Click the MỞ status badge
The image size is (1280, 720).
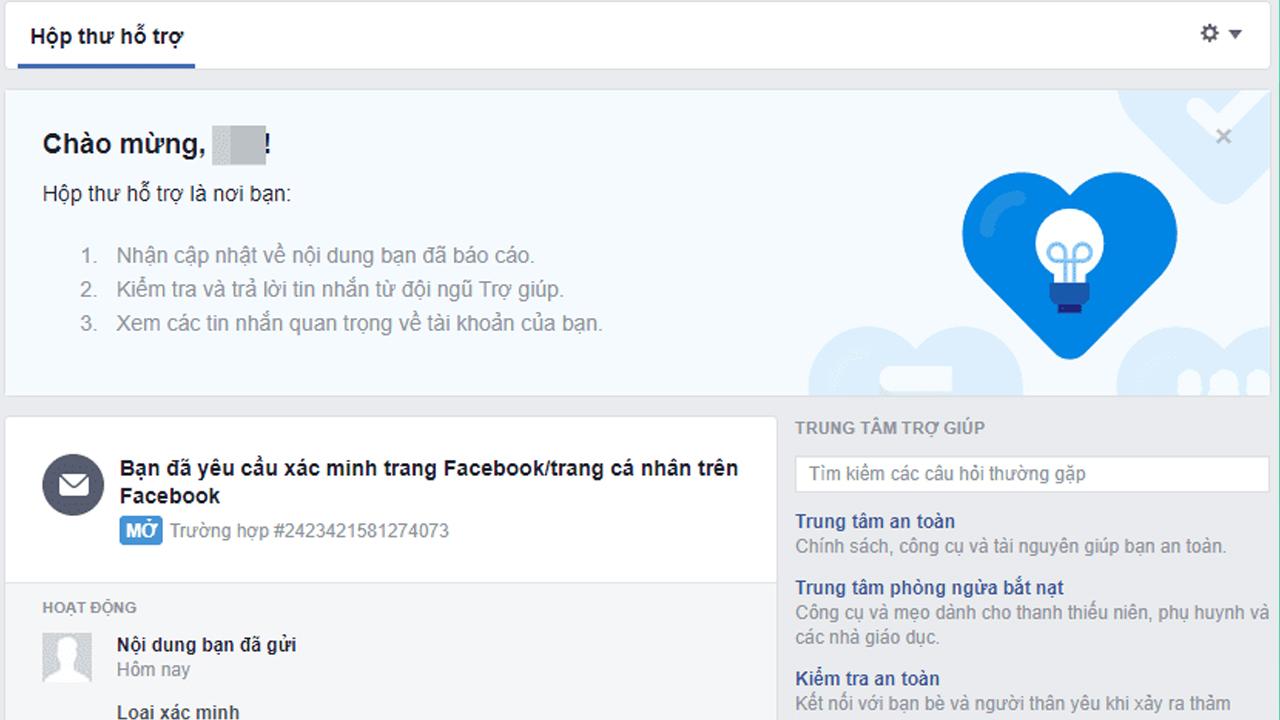click(x=141, y=531)
